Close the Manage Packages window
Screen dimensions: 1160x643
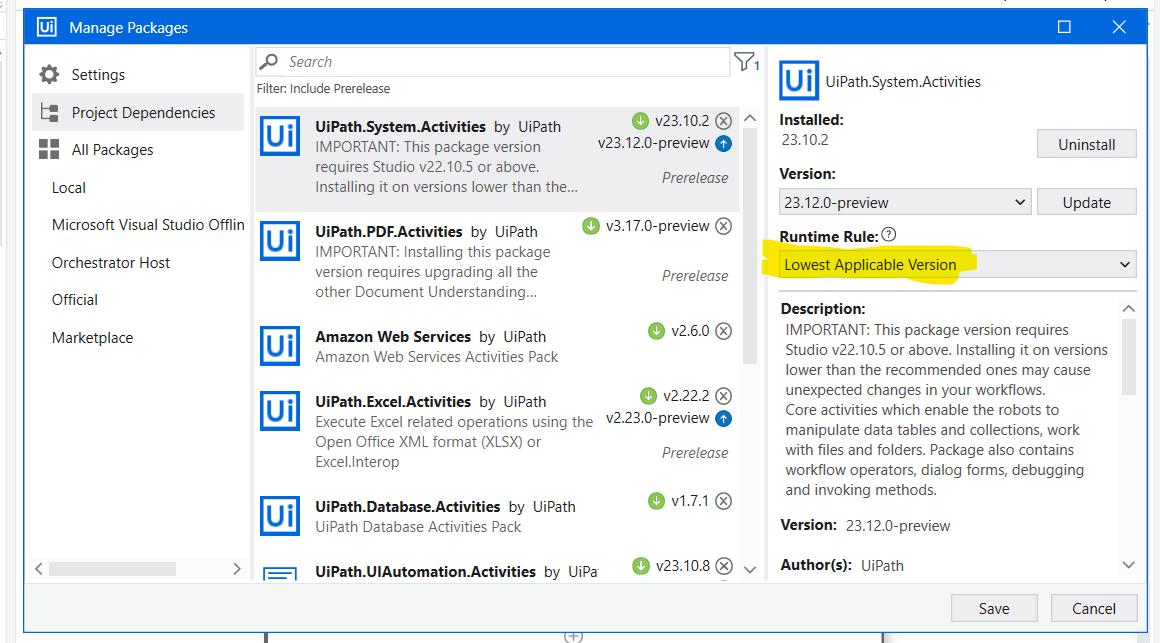1119,27
